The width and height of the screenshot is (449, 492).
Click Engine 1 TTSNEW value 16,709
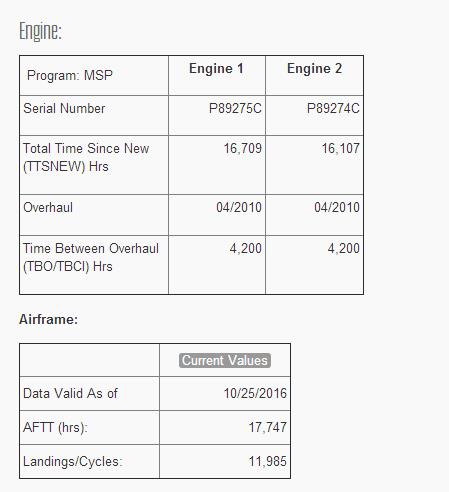[x=243, y=148]
